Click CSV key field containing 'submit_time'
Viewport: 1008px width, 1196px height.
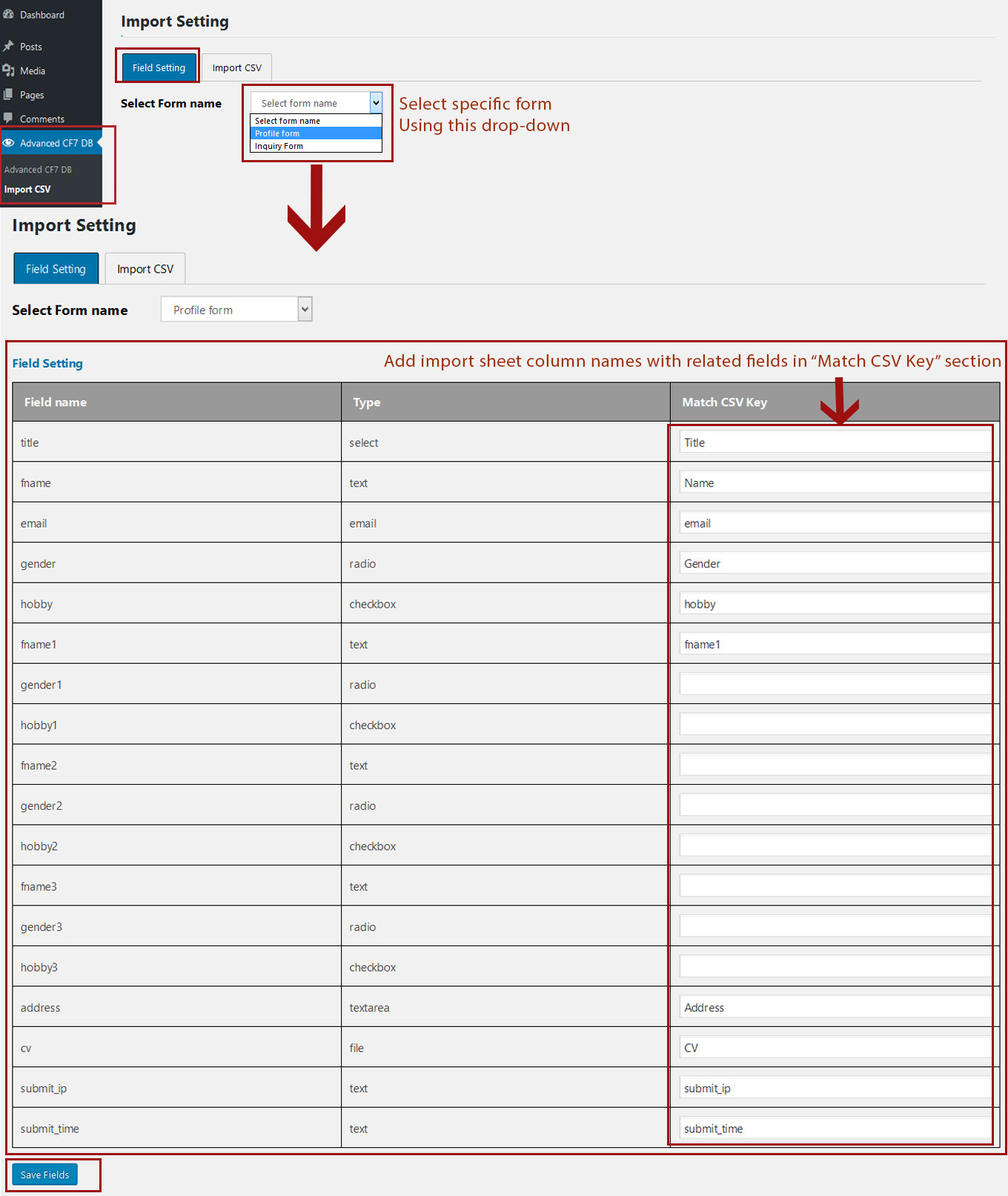pyautogui.click(x=835, y=1128)
